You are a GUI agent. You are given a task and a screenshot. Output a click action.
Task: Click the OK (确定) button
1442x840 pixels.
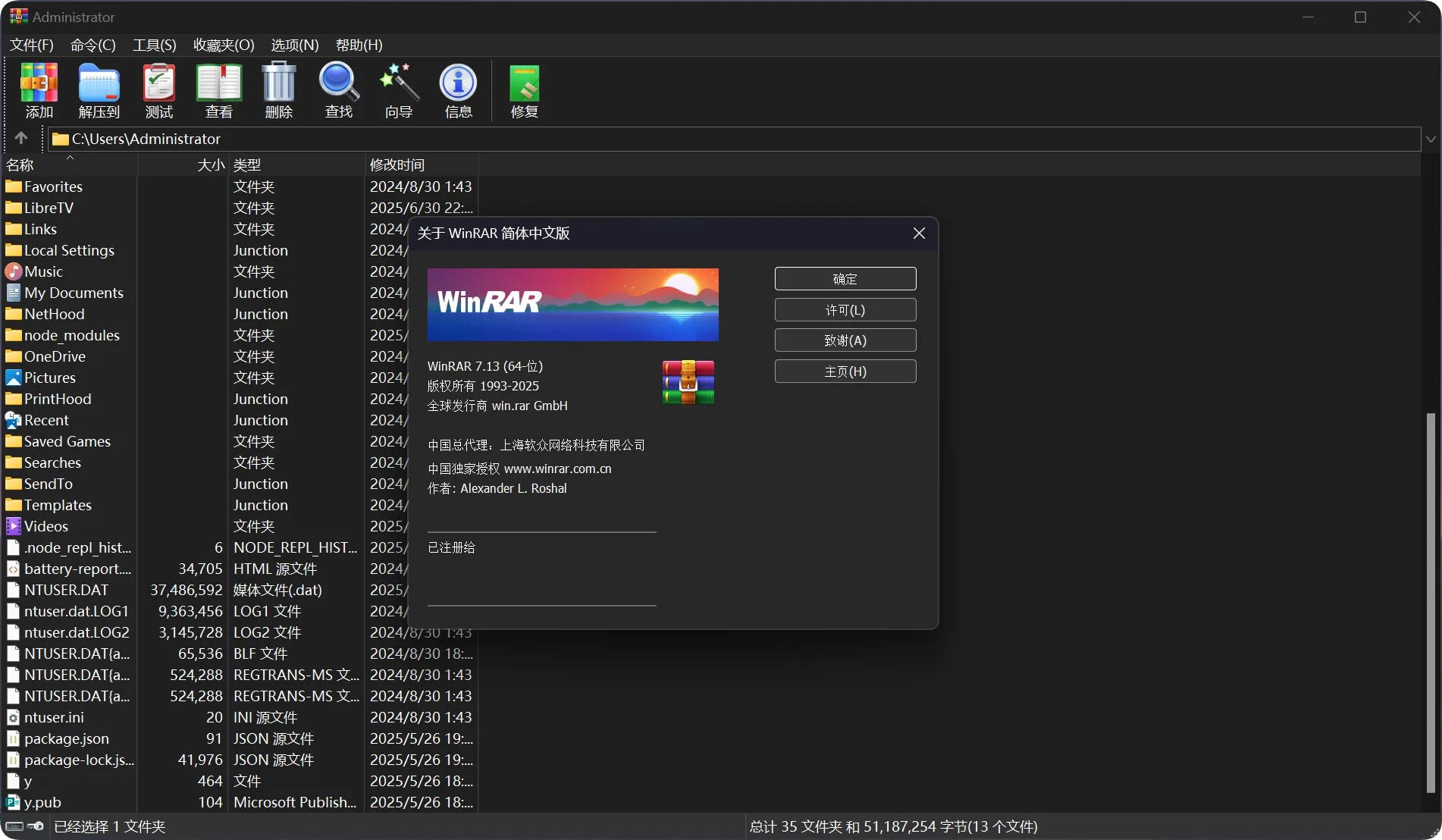click(x=845, y=279)
